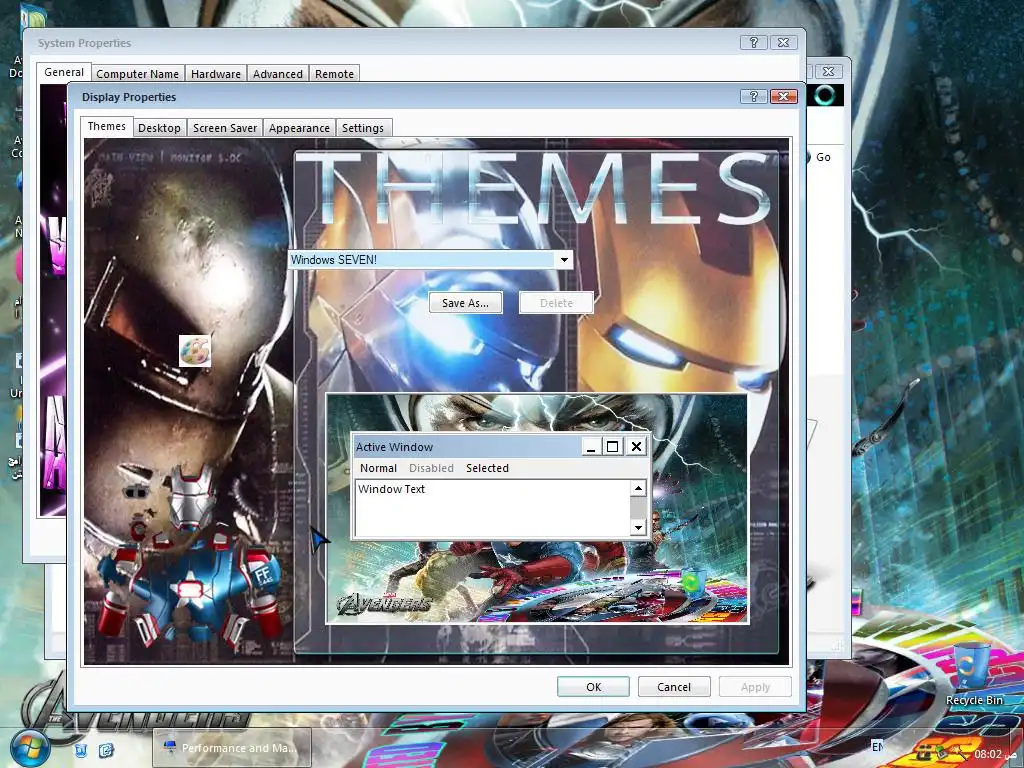Open the Screen Saver tab
This screenshot has width=1024, height=768.
pyautogui.click(x=225, y=128)
